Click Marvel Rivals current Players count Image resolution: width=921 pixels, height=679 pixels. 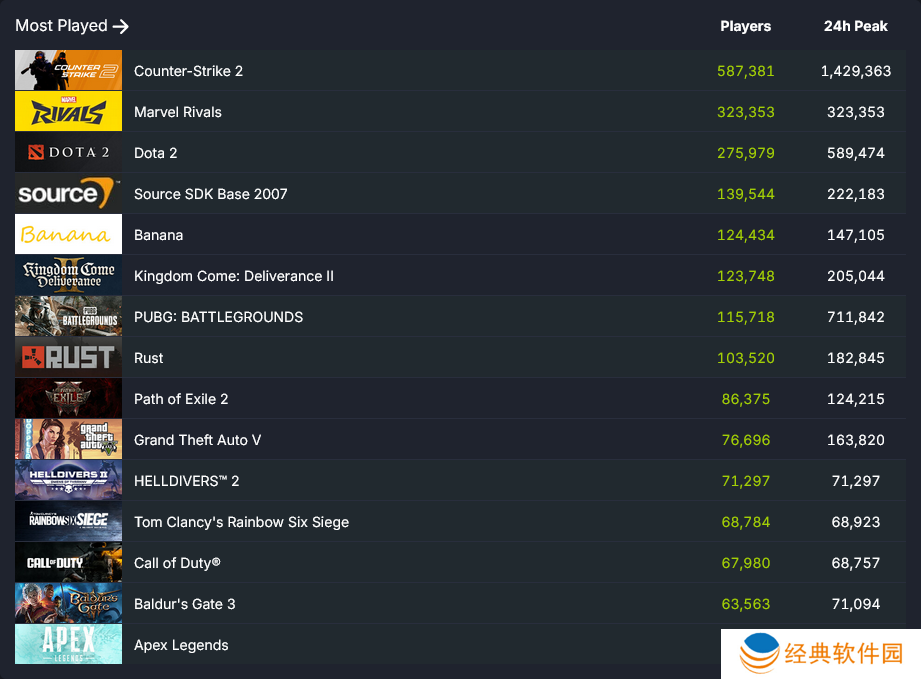coord(745,112)
